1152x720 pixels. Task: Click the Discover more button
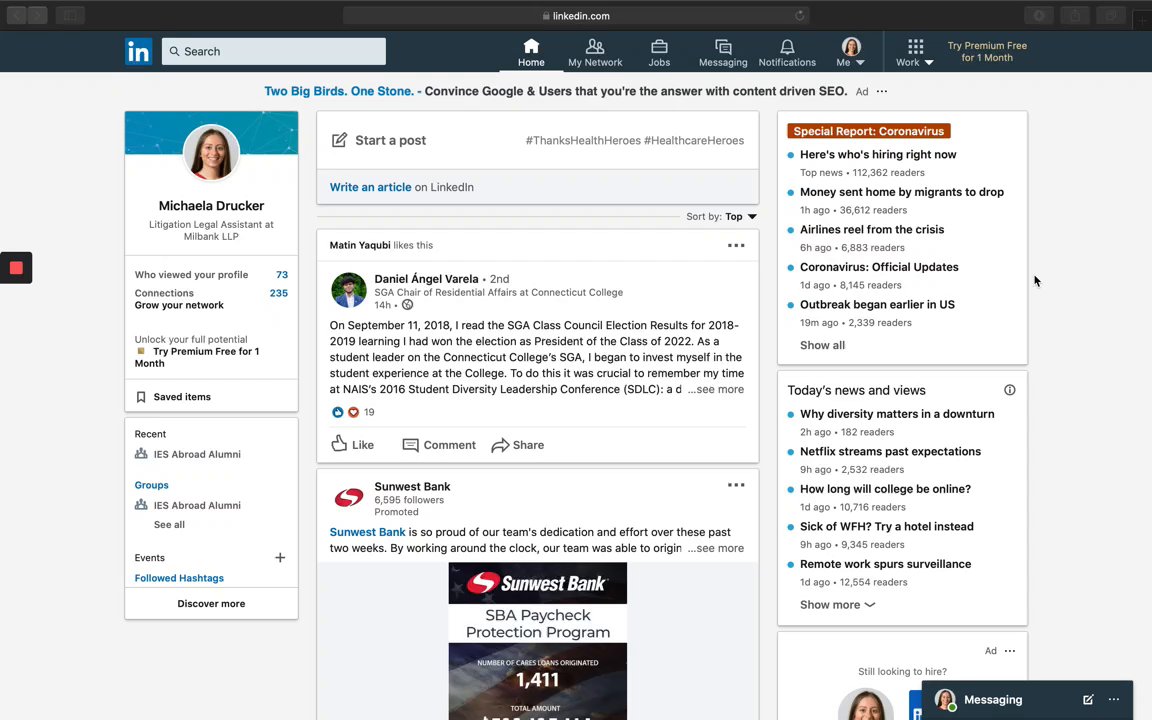click(211, 603)
